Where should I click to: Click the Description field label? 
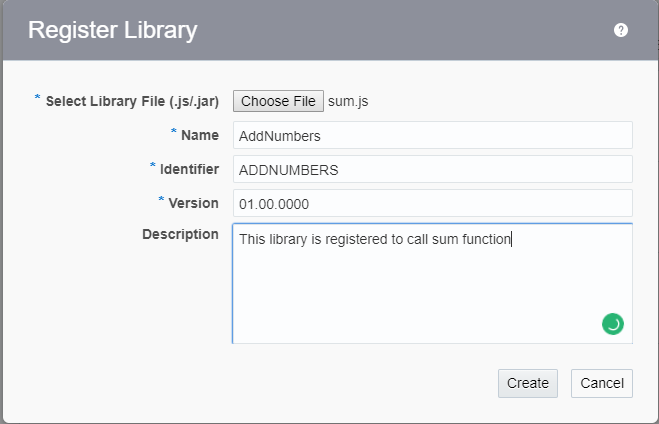(x=180, y=234)
